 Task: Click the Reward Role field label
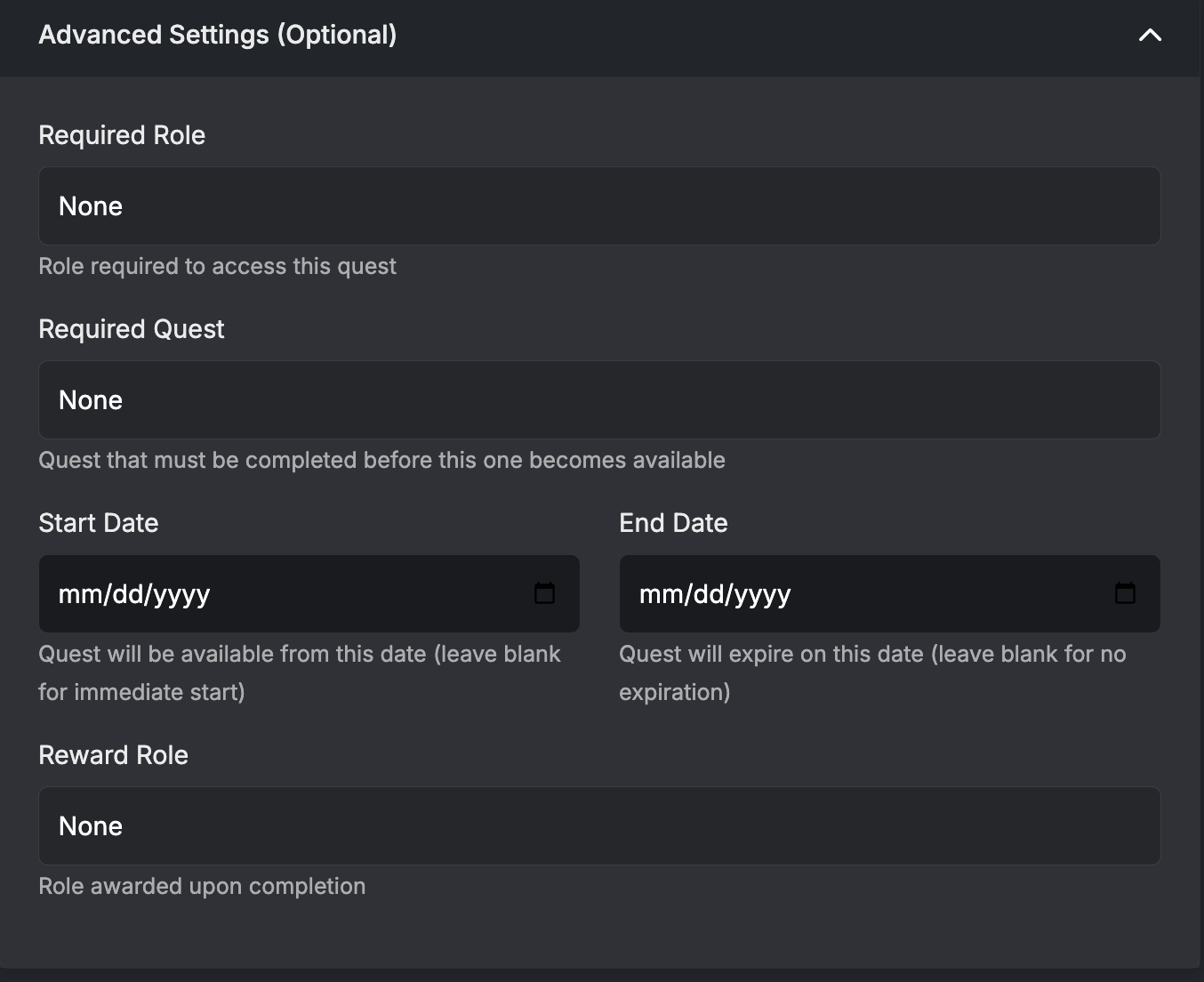coord(114,755)
